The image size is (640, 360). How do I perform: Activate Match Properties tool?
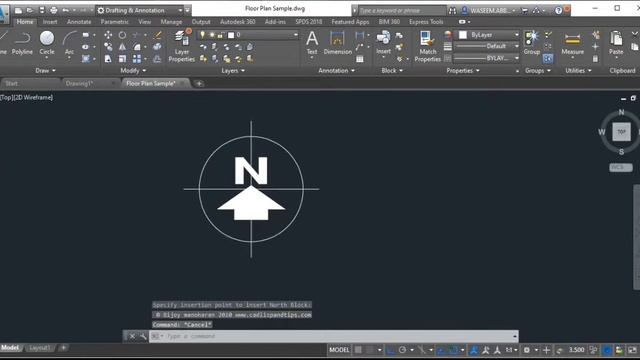(427, 47)
